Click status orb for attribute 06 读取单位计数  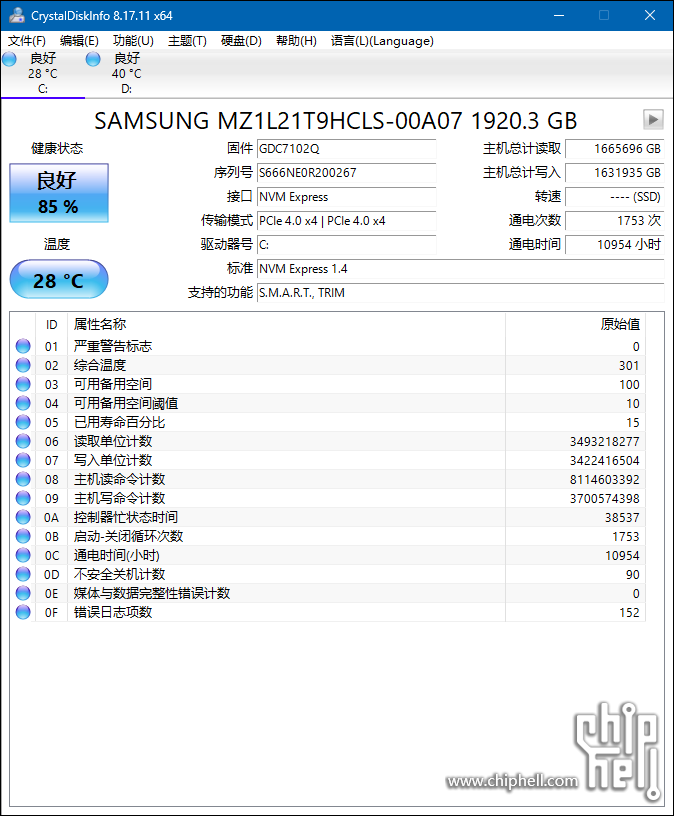(x=23, y=441)
